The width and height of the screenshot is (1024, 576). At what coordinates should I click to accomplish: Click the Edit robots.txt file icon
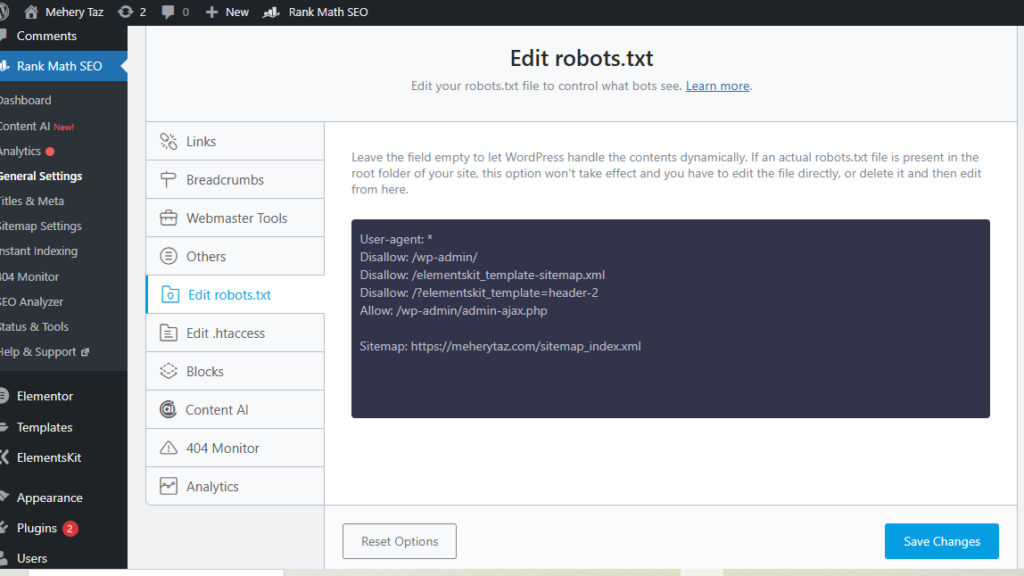(x=170, y=295)
